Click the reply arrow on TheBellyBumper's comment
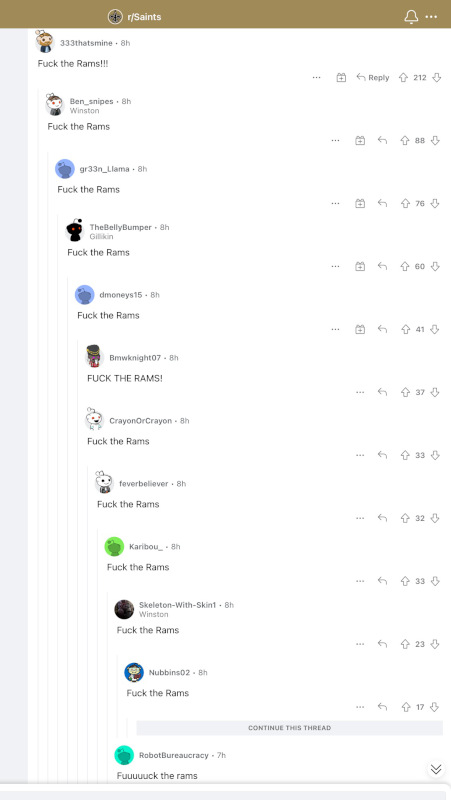The height and width of the screenshot is (800, 451). (x=382, y=266)
